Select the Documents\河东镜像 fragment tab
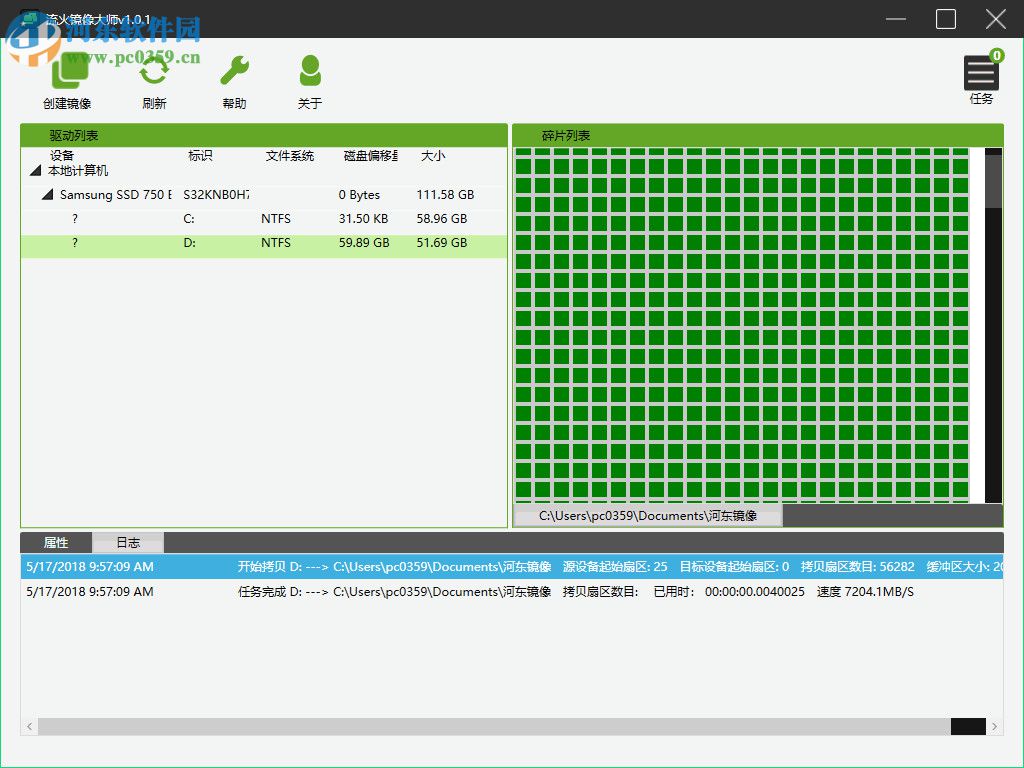The image size is (1024, 768). [x=647, y=516]
